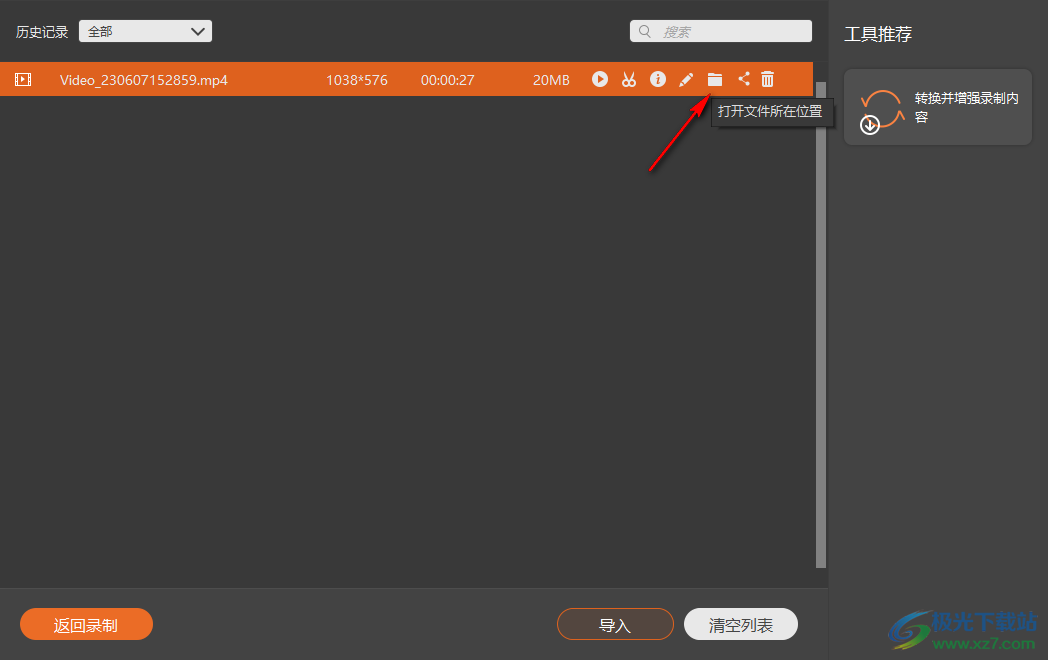Play the Video_230607152859.mp4 recording
This screenshot has height=660, width=1048.
(x=600, y=80)
